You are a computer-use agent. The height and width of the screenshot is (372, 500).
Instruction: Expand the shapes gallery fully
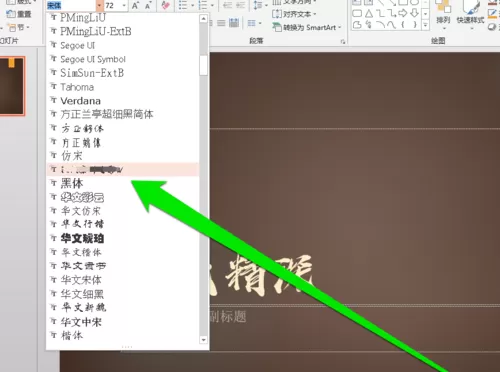(x=425, y=25)
